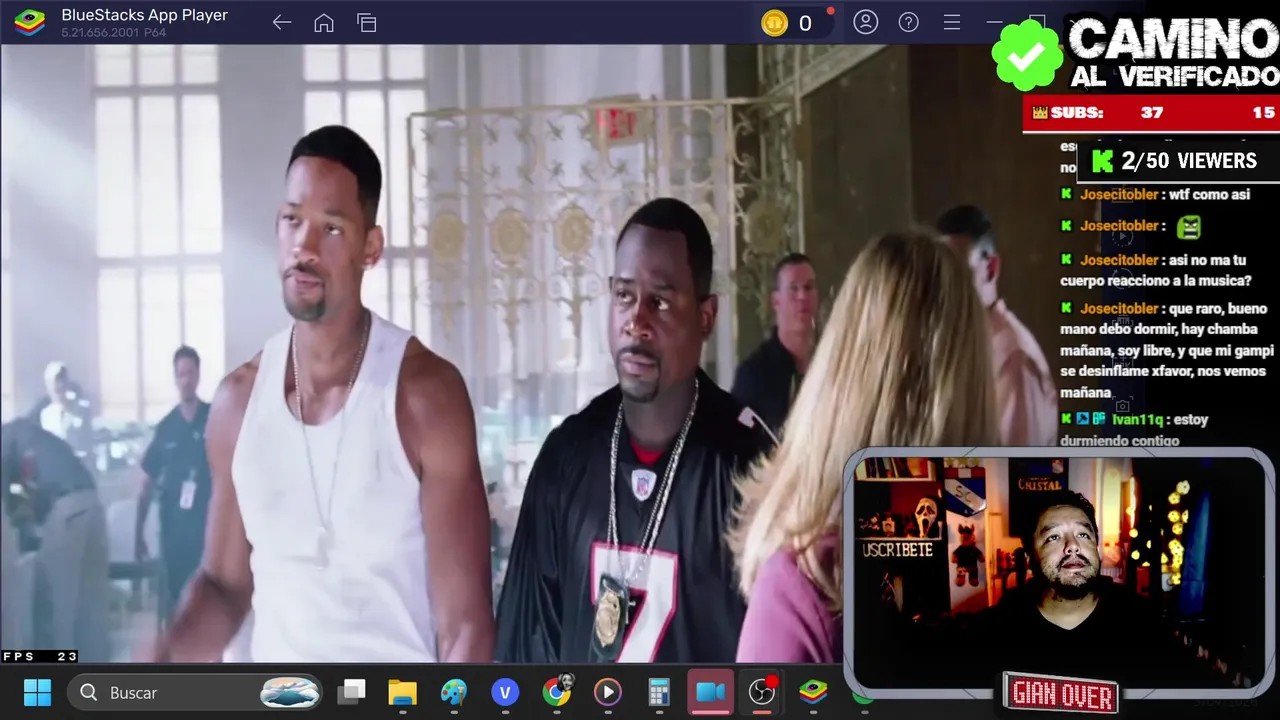This screenshot has height=720, width=1280.
Task: Open BlueStacks help question mark
Action: 909,22
